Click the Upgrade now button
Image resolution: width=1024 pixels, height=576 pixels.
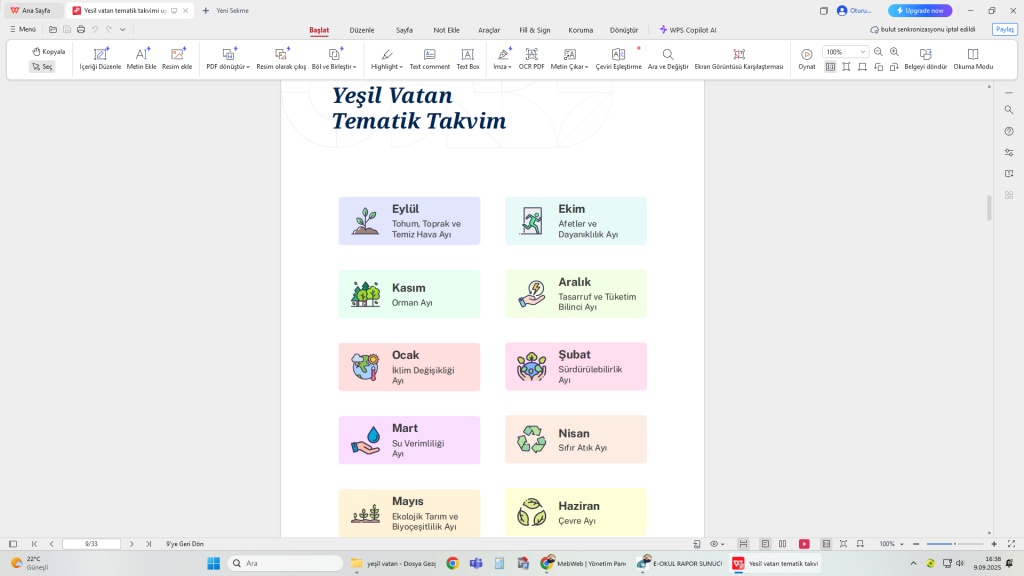pos(920,10)
